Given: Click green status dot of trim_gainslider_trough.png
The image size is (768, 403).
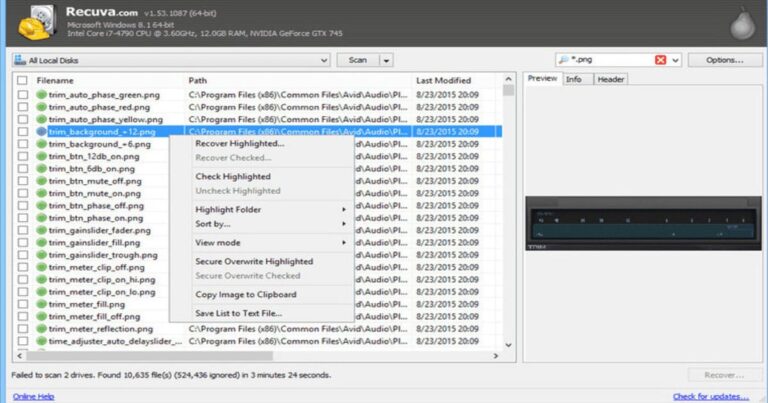Looking at the screenshot, I should [42, 255].
